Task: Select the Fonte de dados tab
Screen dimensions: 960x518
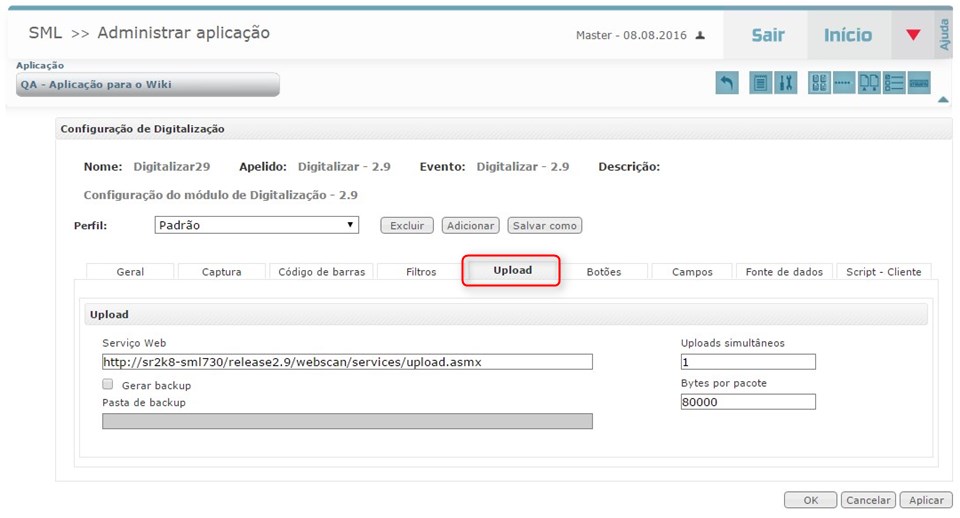Action: tap(784, 272)
